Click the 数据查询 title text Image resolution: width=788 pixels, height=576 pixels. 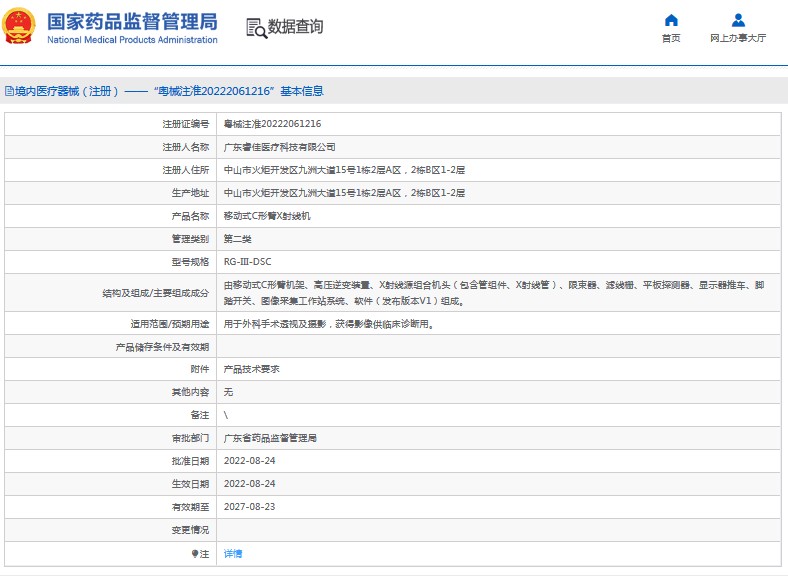tap(295, 27)
